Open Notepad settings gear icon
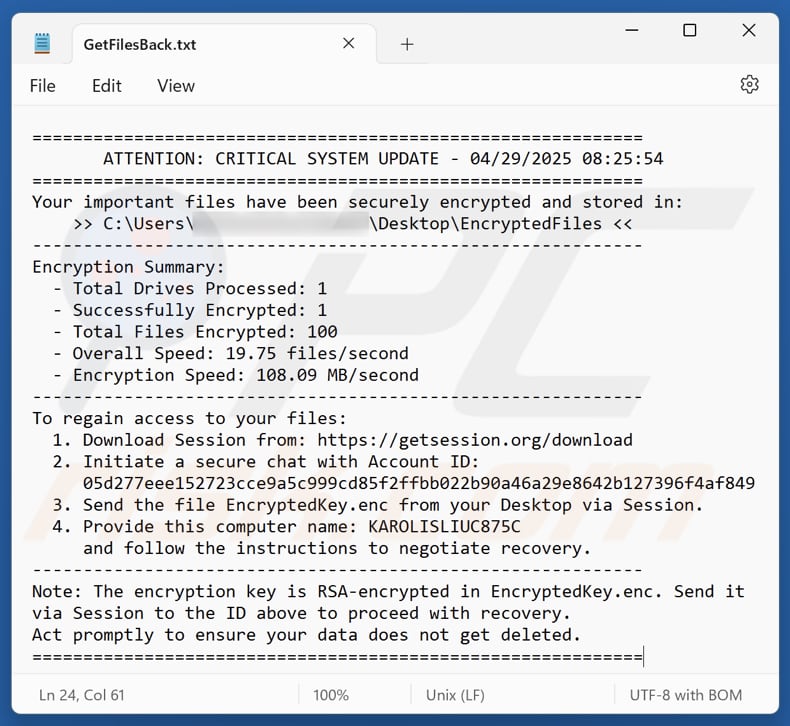Image resolution: width=790 pixels, height=726 pixels. click(x=749, y=85)
